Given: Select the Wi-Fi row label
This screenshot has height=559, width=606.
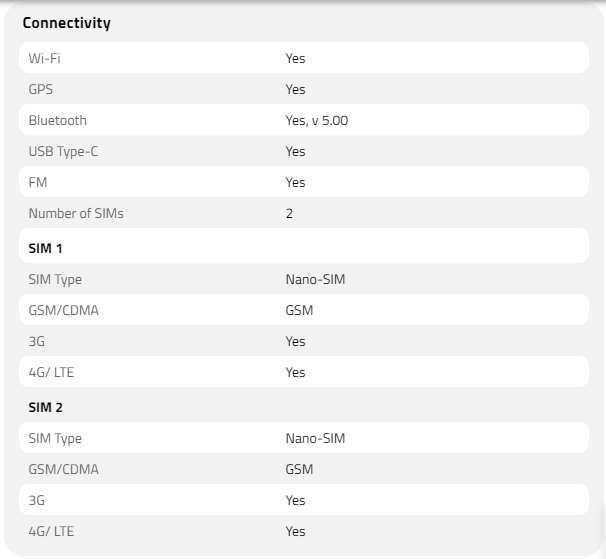Looking at the screenshot, I should coord(45,58).
